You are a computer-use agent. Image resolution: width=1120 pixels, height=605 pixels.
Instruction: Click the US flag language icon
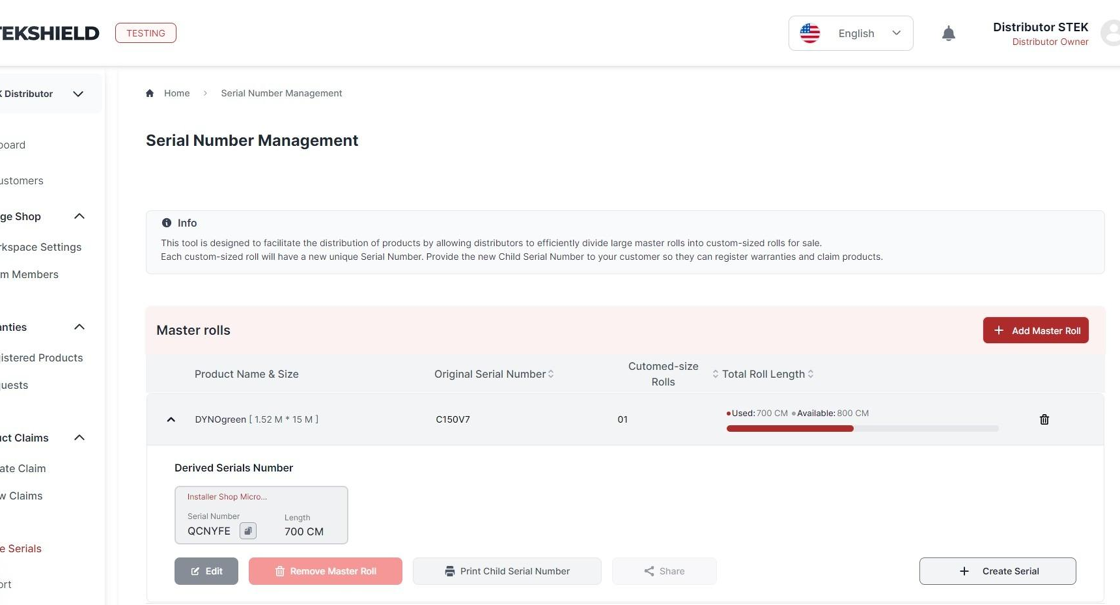(809, 33)
